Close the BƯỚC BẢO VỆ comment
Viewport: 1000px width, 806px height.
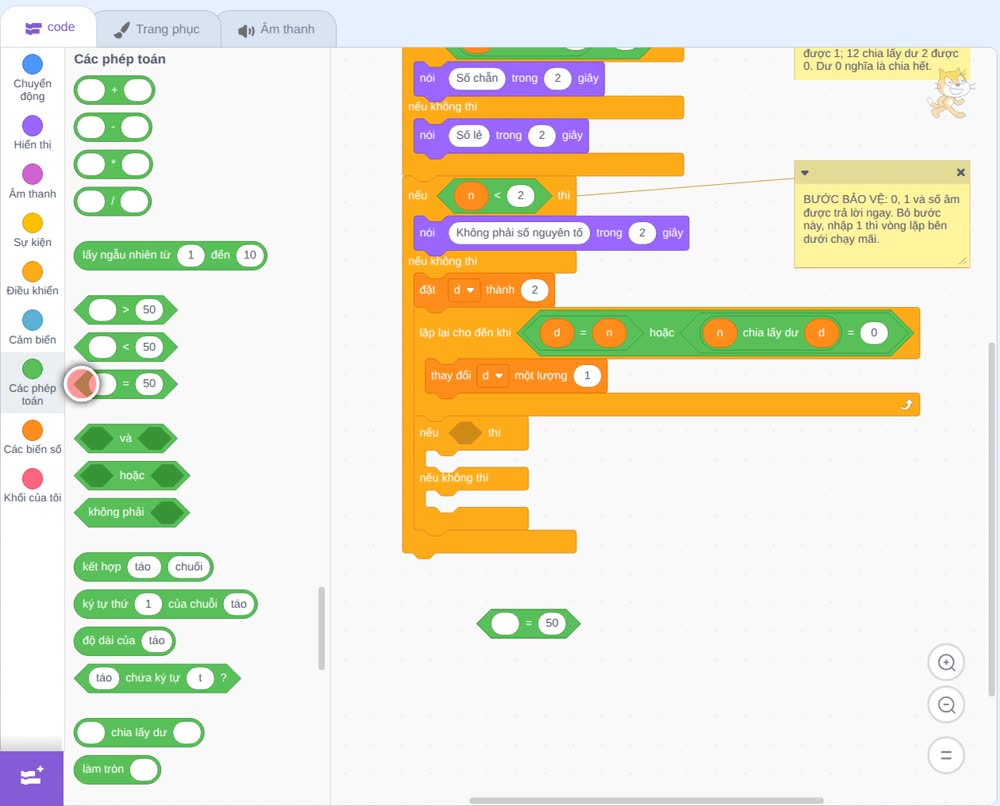click(960, 172)
